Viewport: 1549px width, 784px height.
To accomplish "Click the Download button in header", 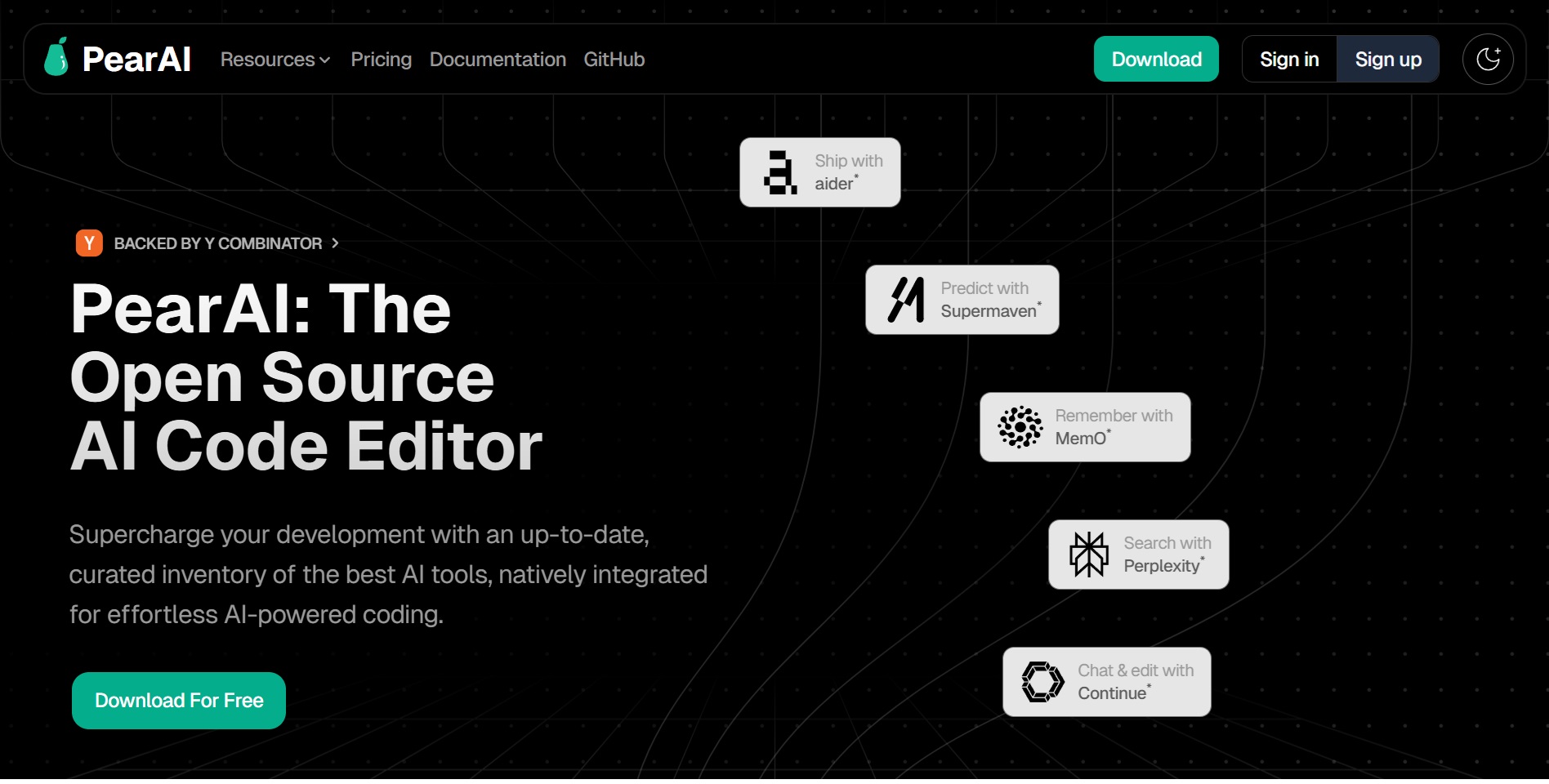I will pyautogui.click(x=1156, y=59).
